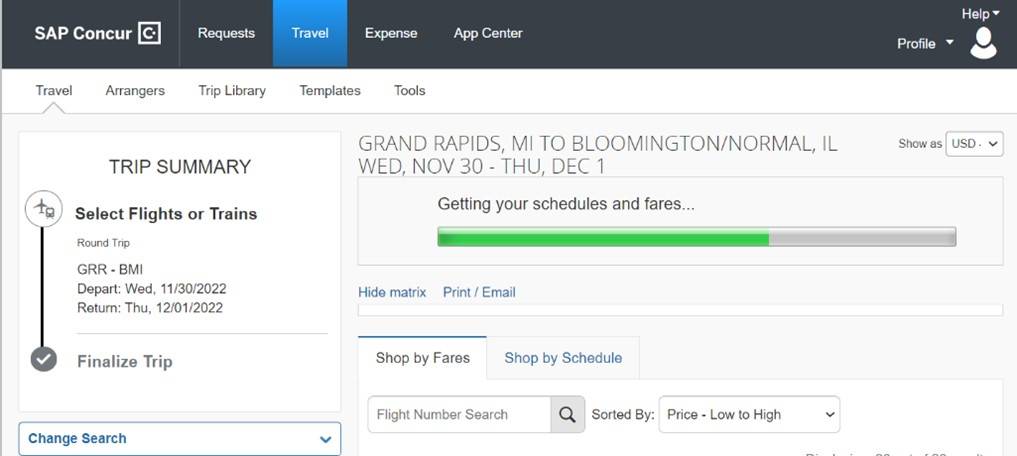Viewport: 1017px width, 456px height.
Task: Click the user profile avatar icon
Action: point(983,43)
